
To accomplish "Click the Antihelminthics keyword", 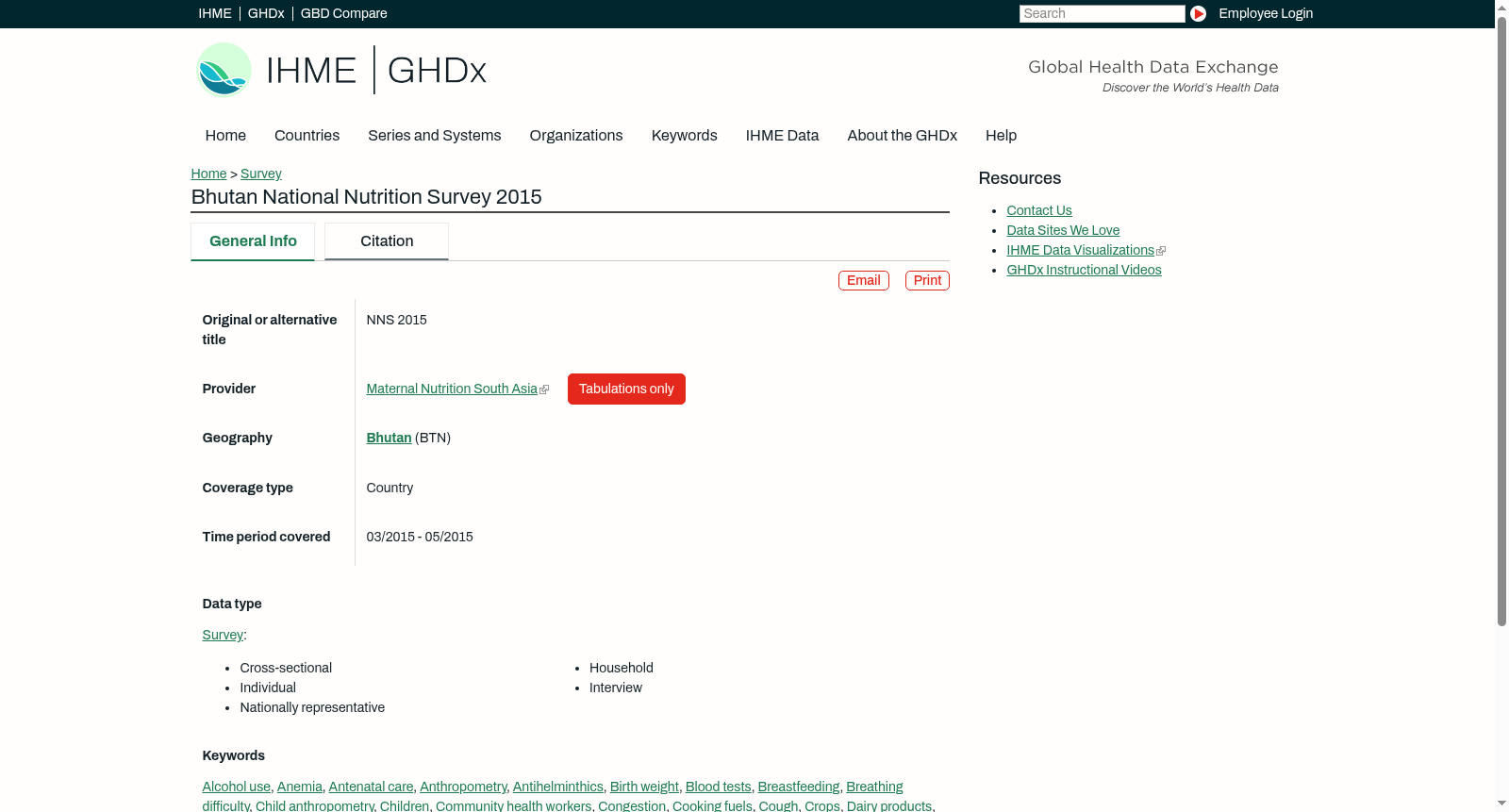I will point(558,787).
